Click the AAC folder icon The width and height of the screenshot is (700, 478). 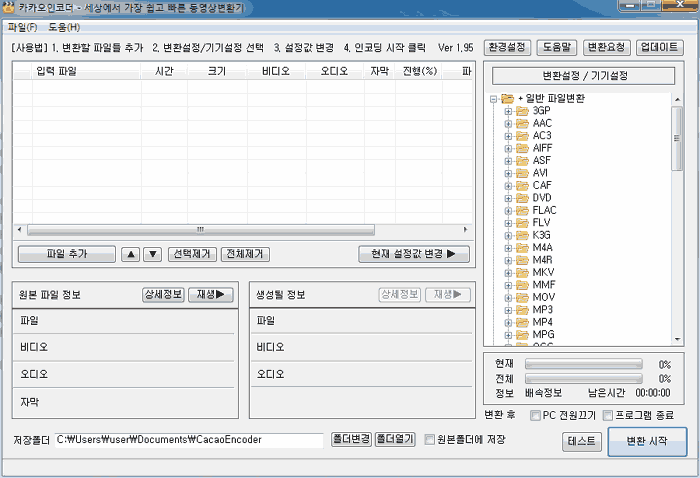[x=522, y=124]
